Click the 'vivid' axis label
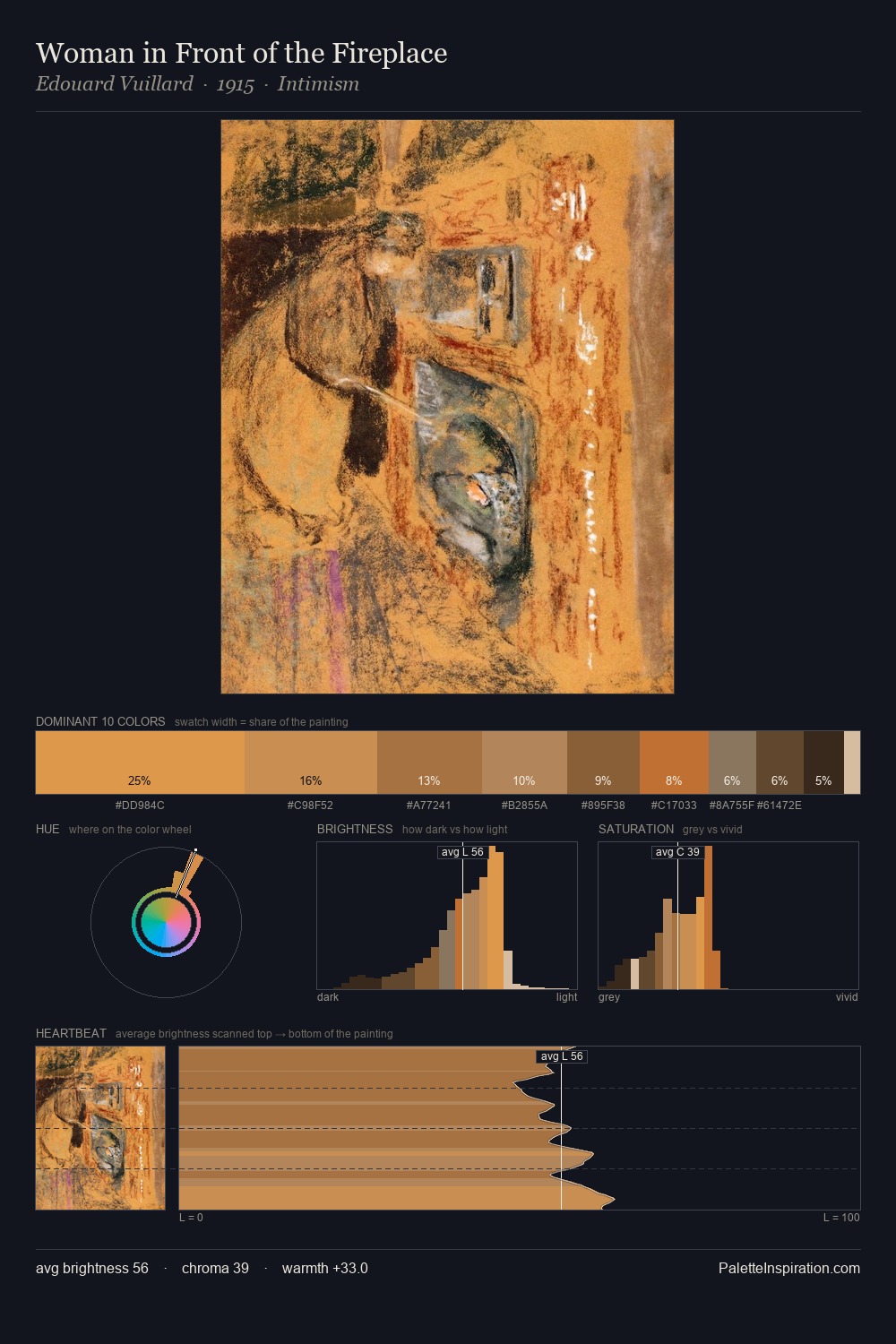This screenshot has height=1344, width=896. click(x=847, y=997)
